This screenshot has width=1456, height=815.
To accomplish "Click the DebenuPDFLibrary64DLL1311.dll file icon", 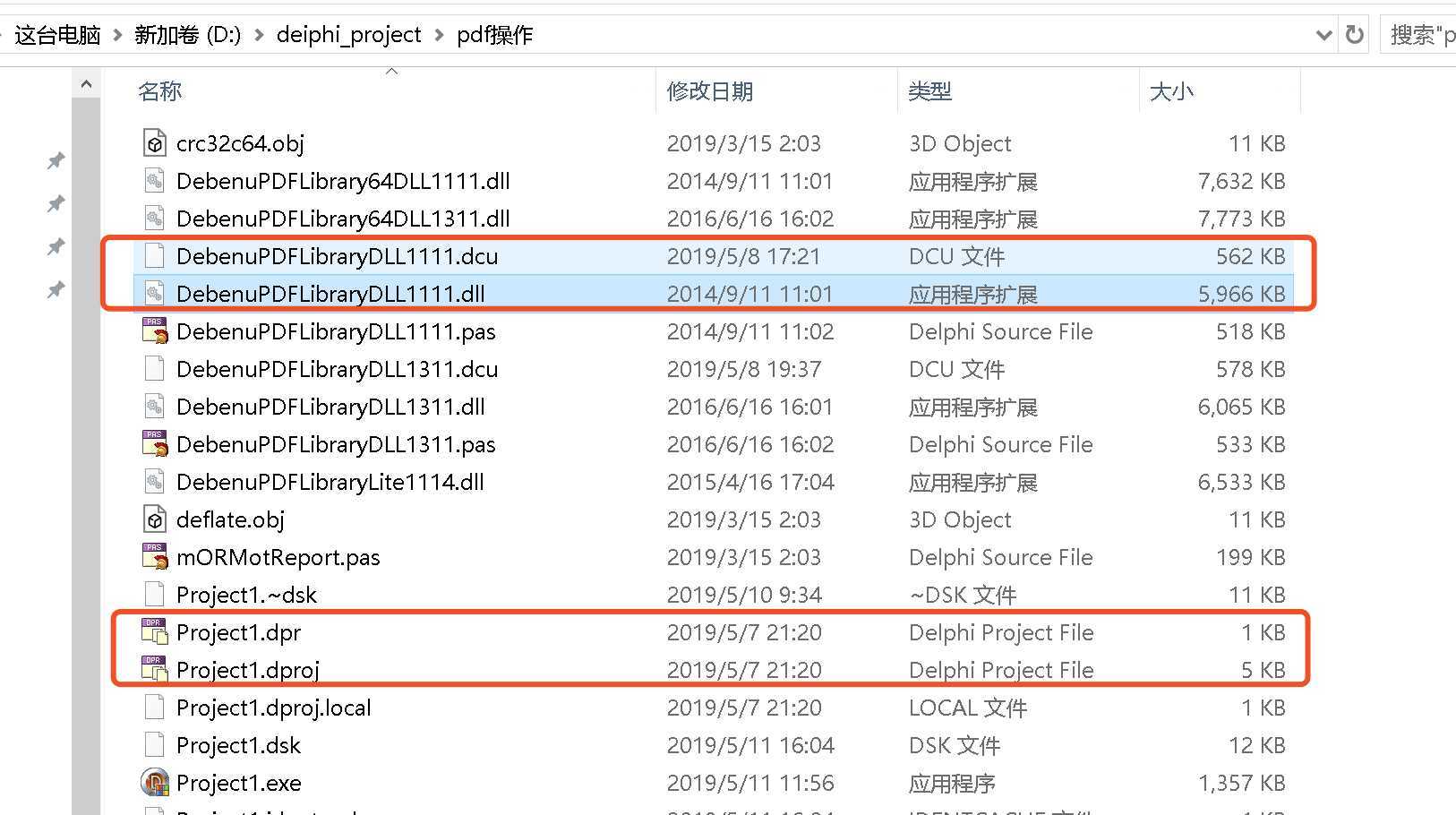I will pyautogui.click(x=155, y=219).
